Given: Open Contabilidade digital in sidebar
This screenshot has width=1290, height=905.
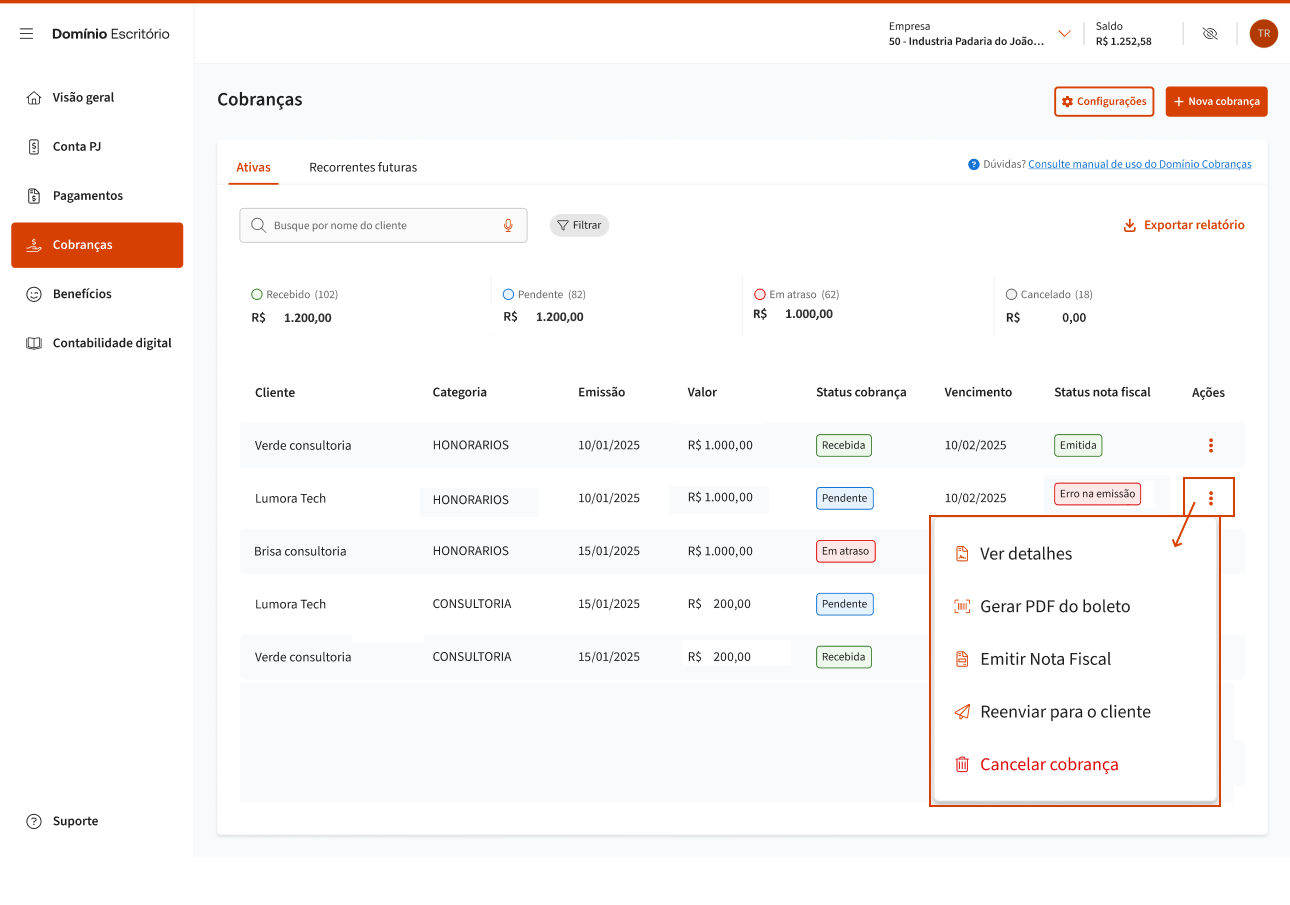Looking at the screenshot, I should [111, 343].
